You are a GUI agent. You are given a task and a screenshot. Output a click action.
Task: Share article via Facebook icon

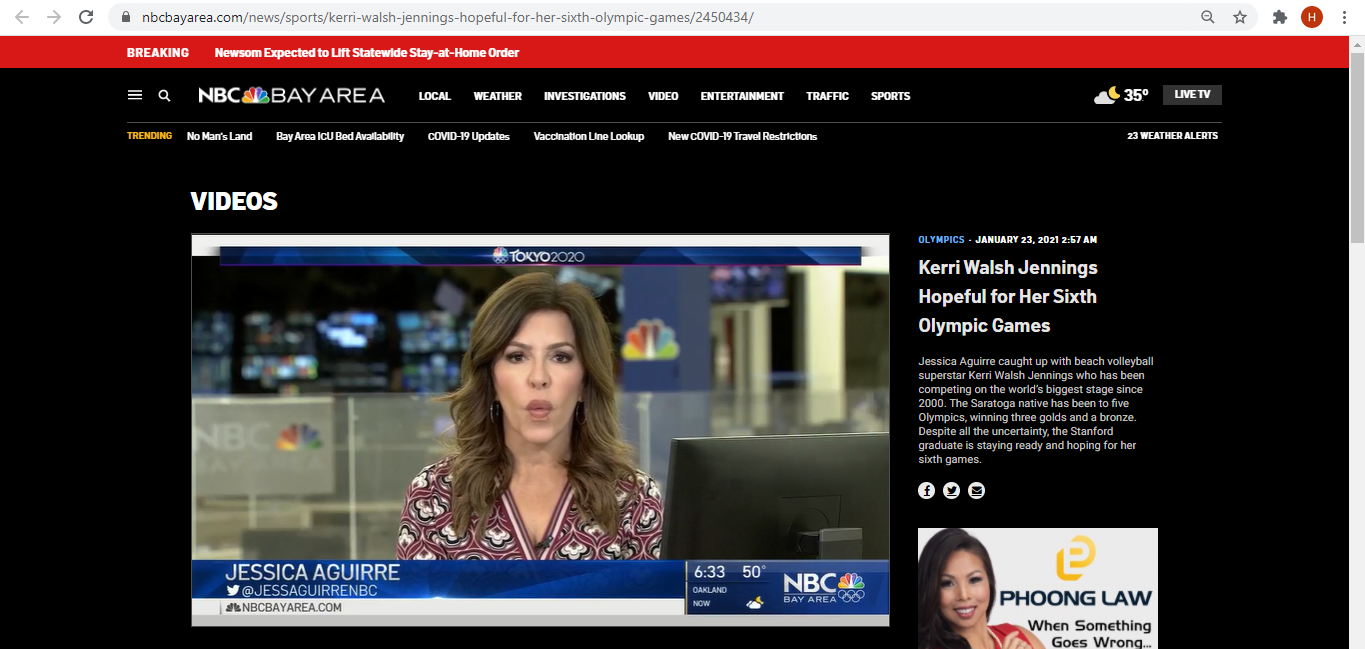click(927, 490)
